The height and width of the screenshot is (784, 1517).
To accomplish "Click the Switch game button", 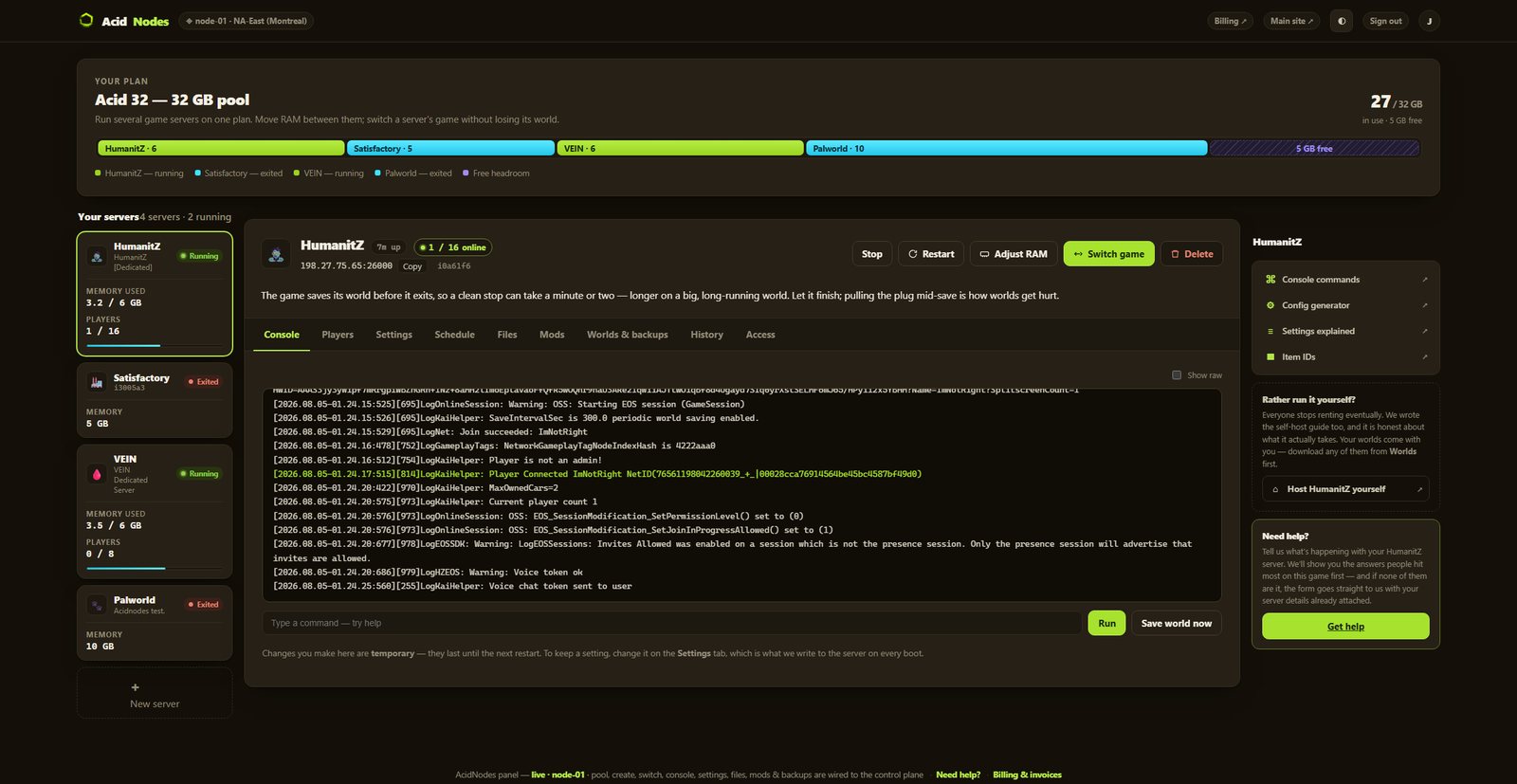I will coord(1109,254).
